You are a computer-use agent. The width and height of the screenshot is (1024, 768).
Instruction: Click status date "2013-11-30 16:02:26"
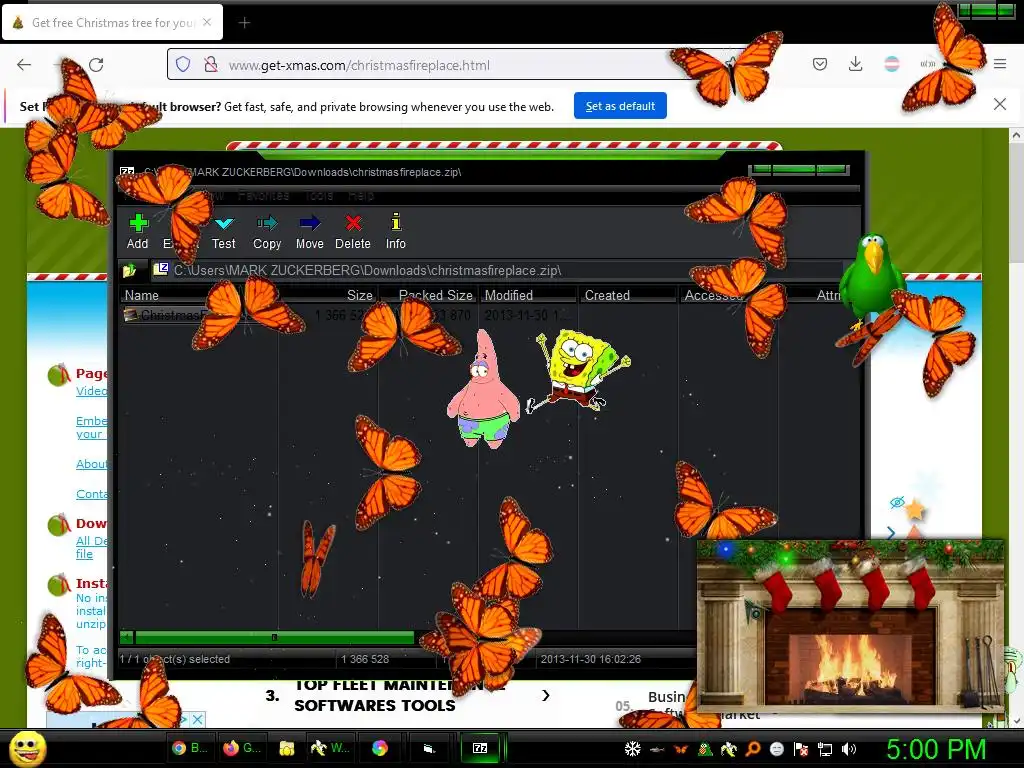click(x=590, y=659)
